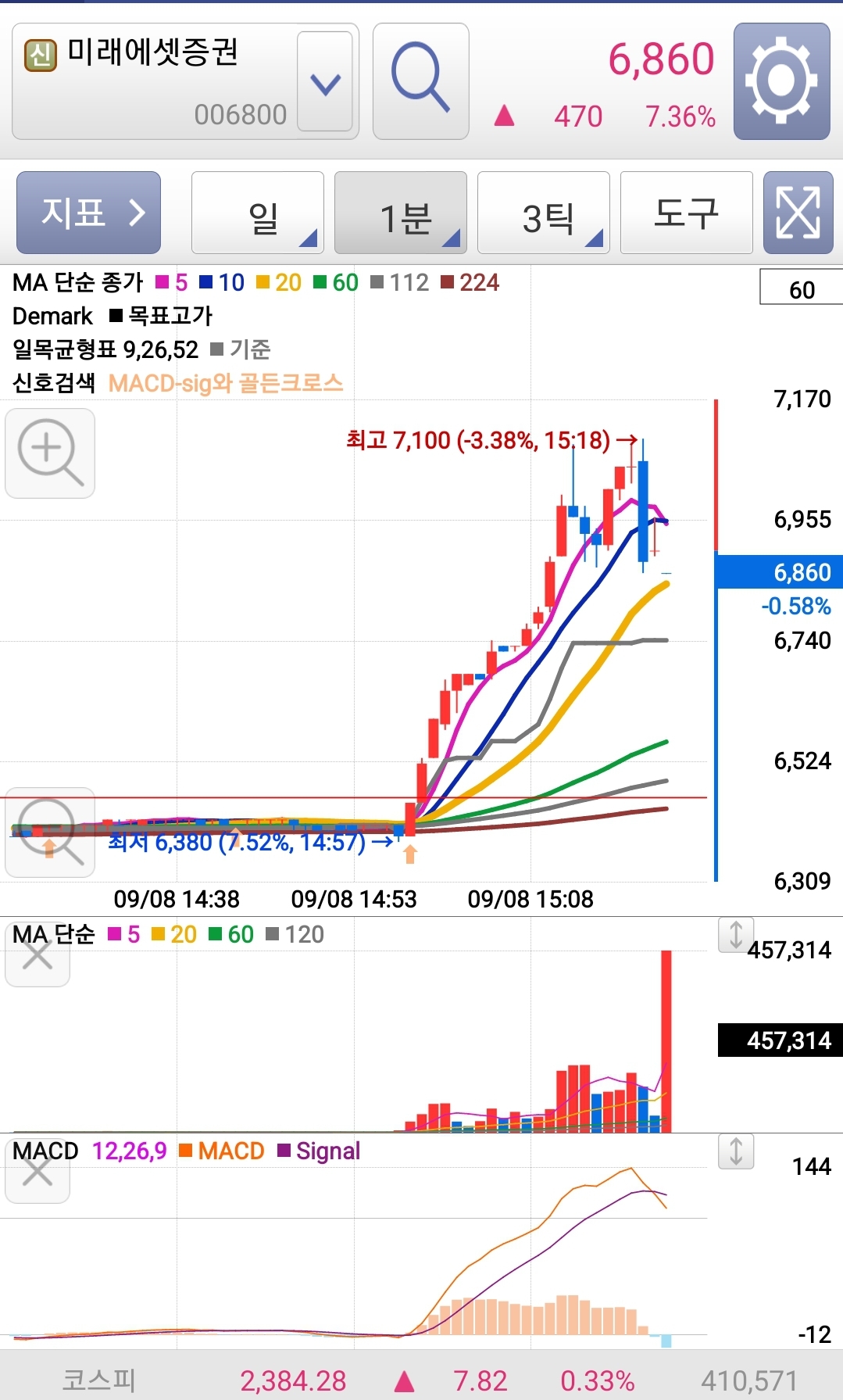The width and height of the screenshot is (843, 1400).
Task: Adjust MACD panel height handle
Action: pos(736,1151)
